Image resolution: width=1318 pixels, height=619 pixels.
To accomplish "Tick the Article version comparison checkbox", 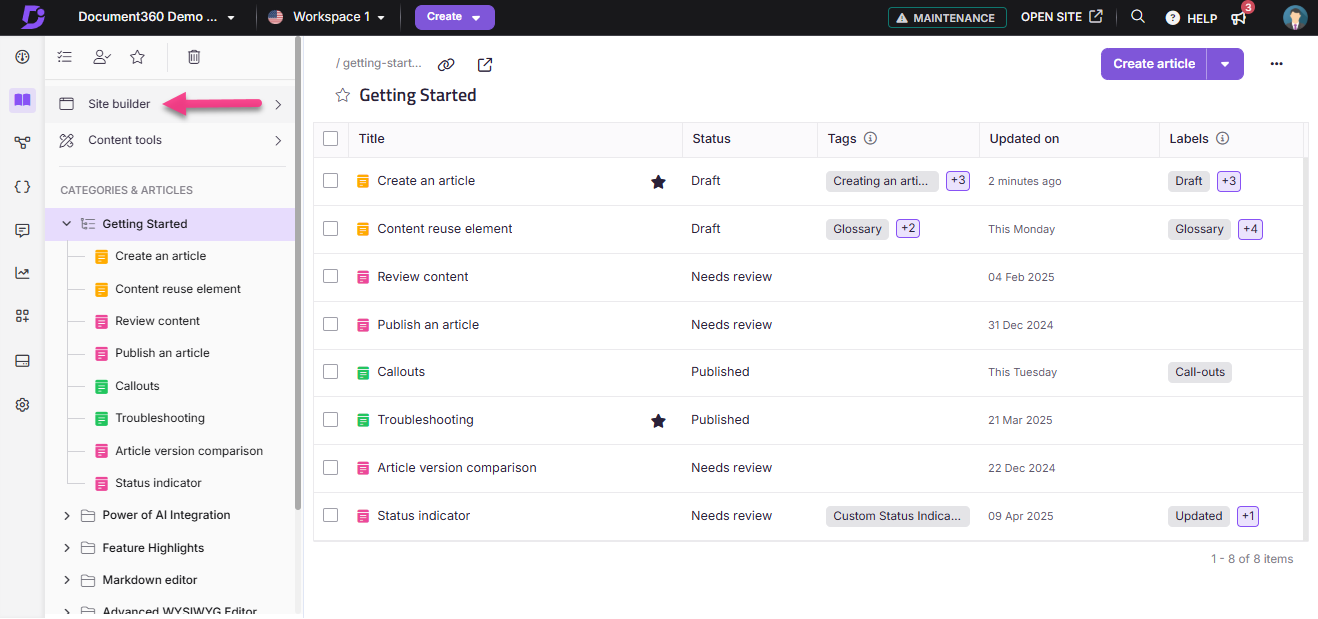I will coord(331,468).
